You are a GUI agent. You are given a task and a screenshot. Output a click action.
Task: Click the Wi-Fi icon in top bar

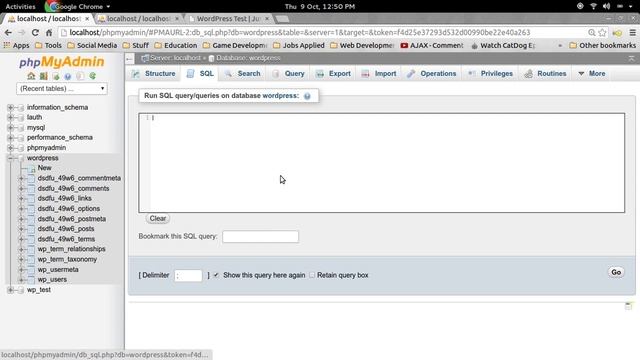(593, 6)
